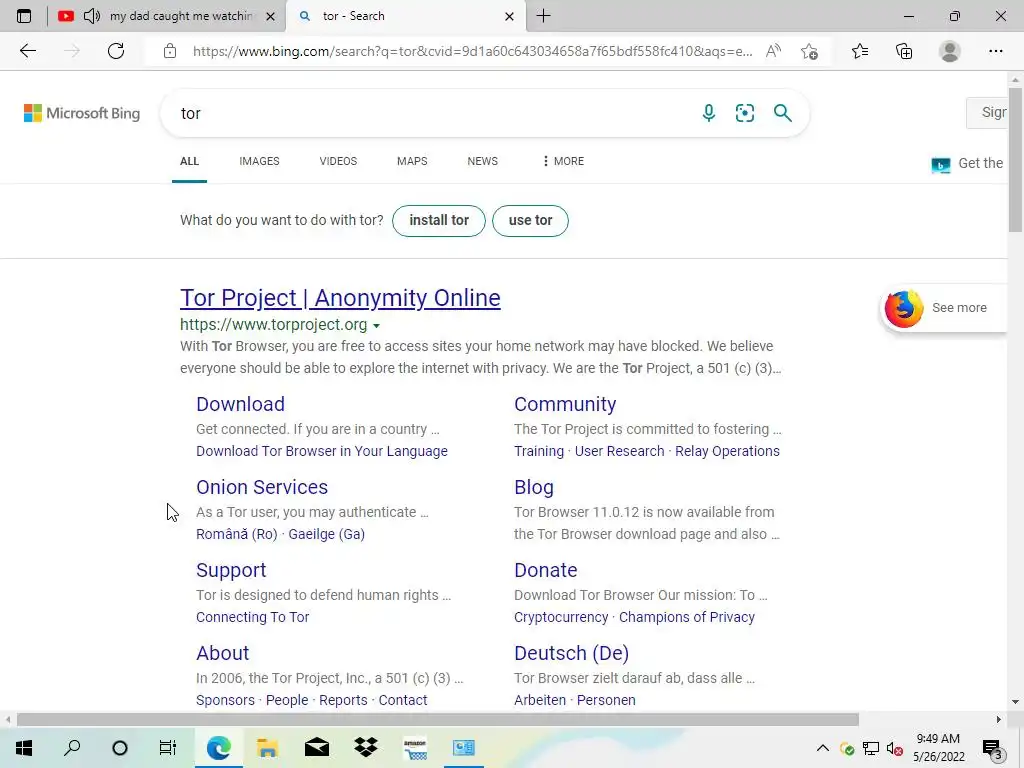The width and height of the screenshot is (1024, 768).
Task: Open the browser profile avatar
Action: coord(950,51)
